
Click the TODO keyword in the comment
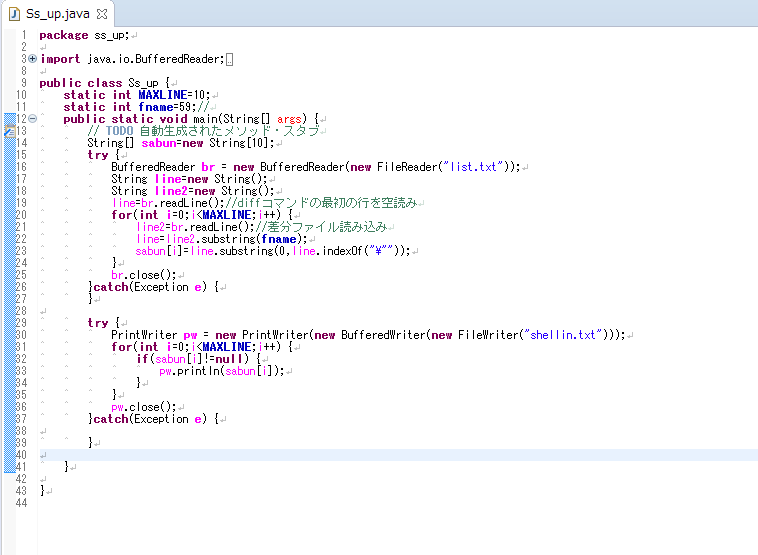coord(119,131)
